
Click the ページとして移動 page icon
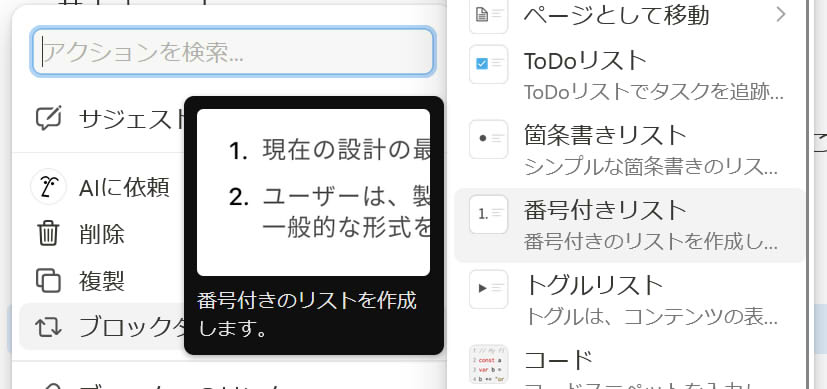click(x=488, y=15)
